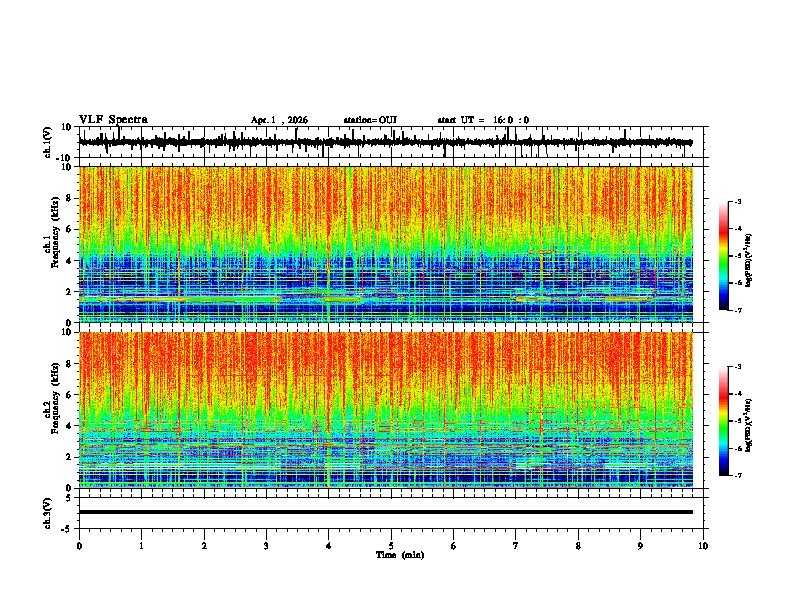Click inside the ch.2 spectrogram panel
Viewport: 792px width, 612px height.
386,410
